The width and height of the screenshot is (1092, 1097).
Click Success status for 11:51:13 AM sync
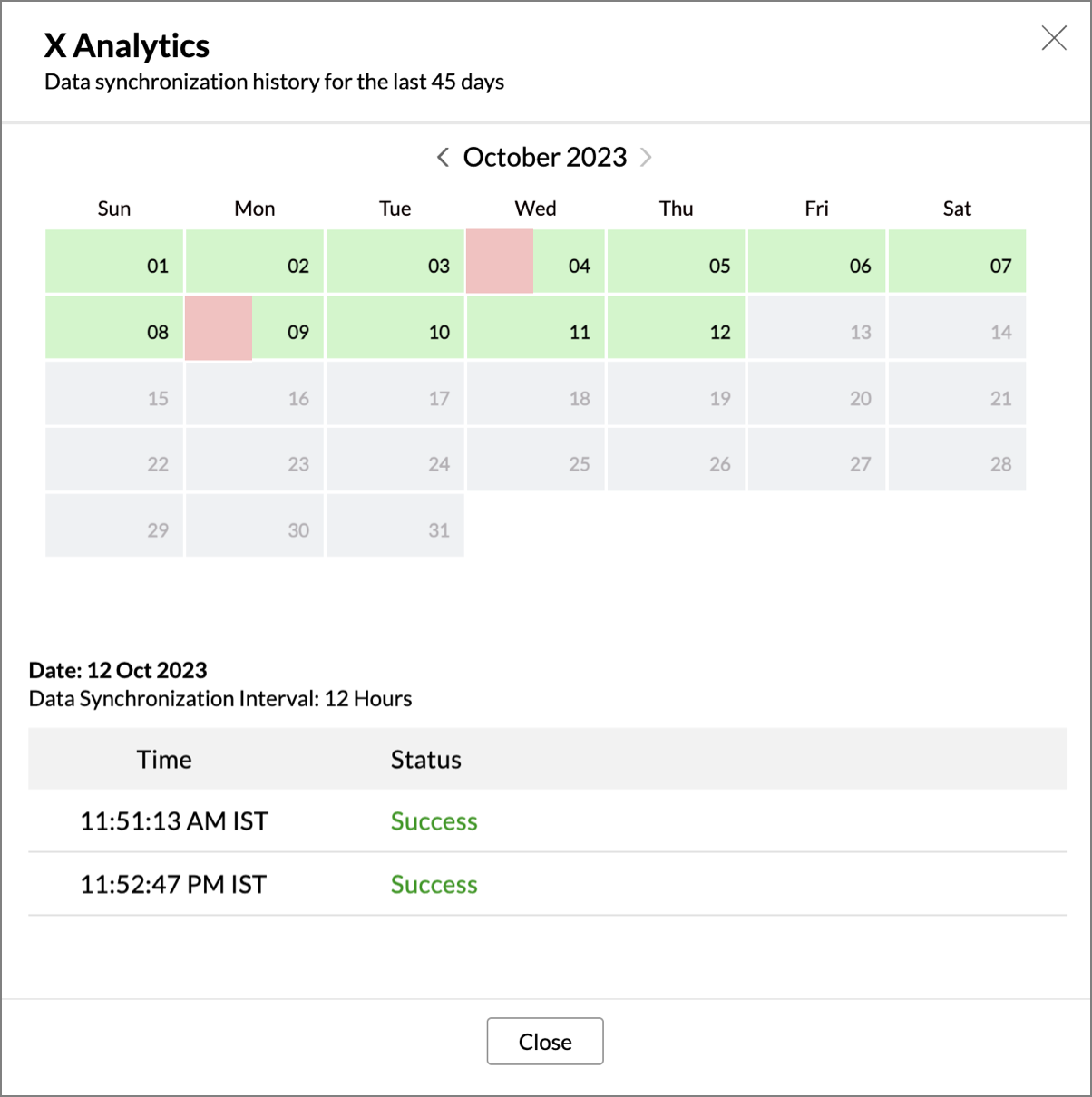(434, 821)
